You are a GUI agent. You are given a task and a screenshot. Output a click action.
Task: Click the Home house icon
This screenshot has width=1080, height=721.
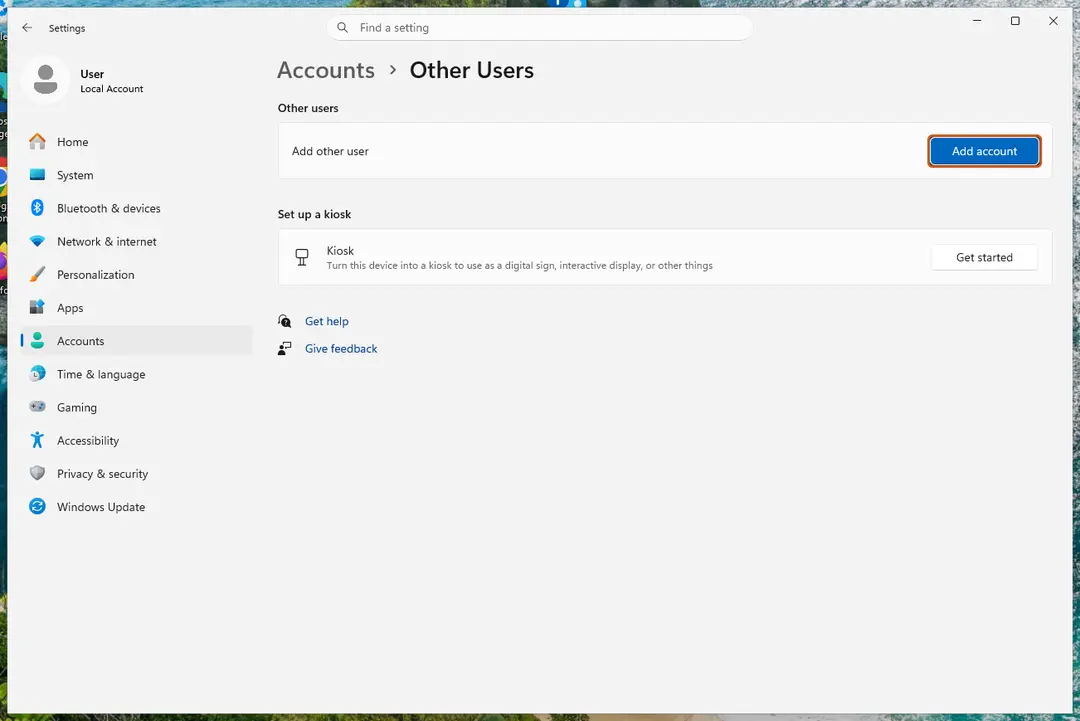point(37,141)
